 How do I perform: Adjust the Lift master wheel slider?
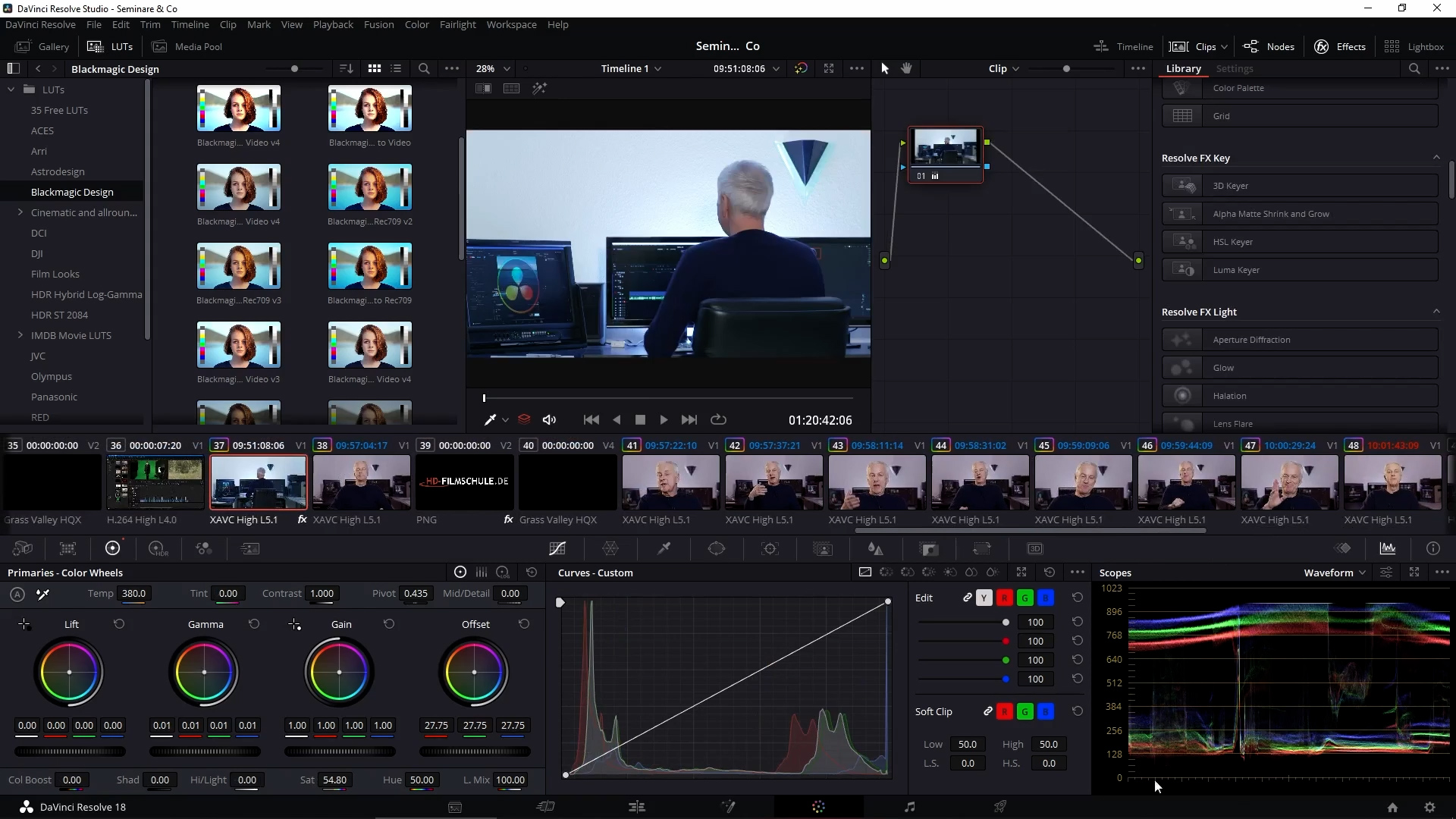(70, 752)
